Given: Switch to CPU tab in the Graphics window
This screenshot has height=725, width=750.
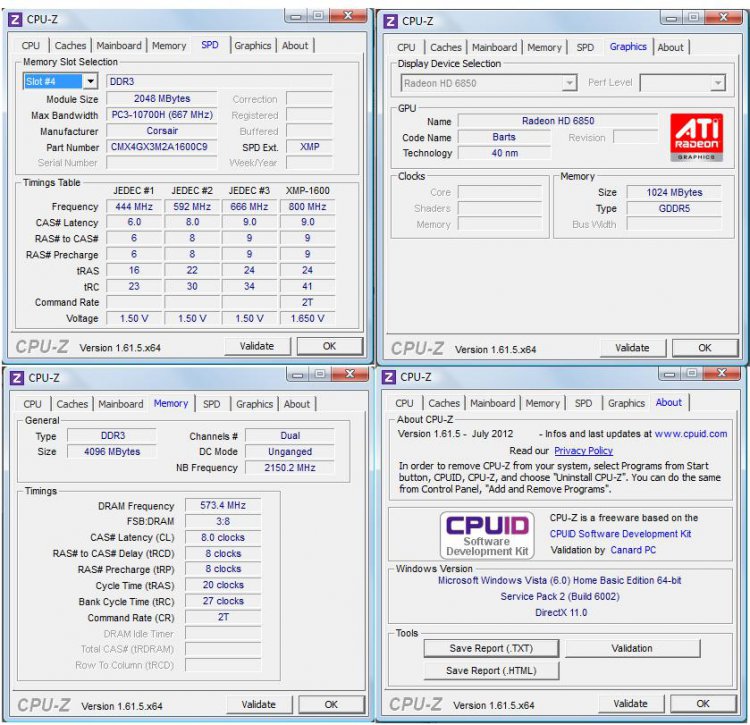Looking at the screenshot, I should 406,47.
